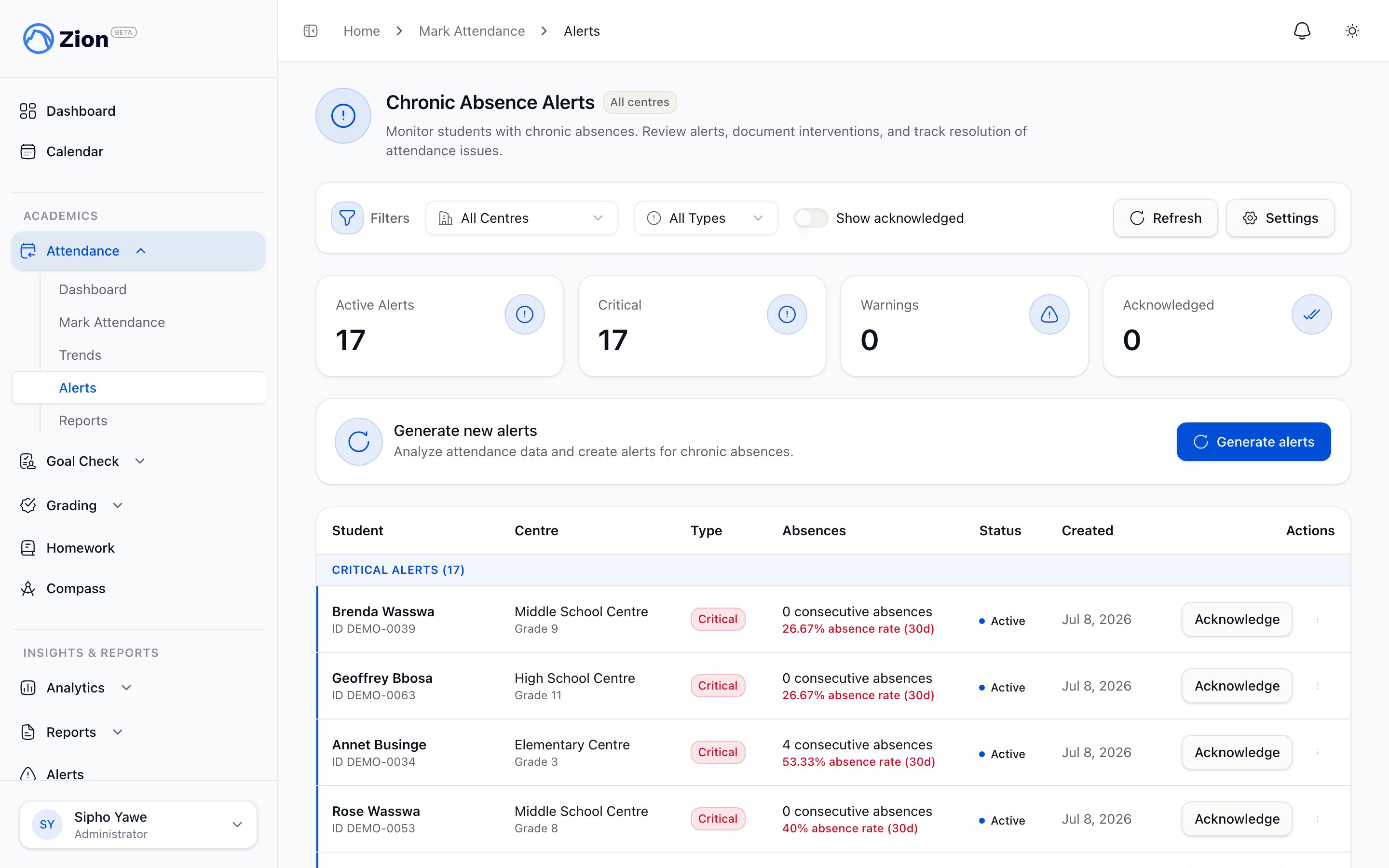
Task: Click the Refresh button
Action: 1165,218
